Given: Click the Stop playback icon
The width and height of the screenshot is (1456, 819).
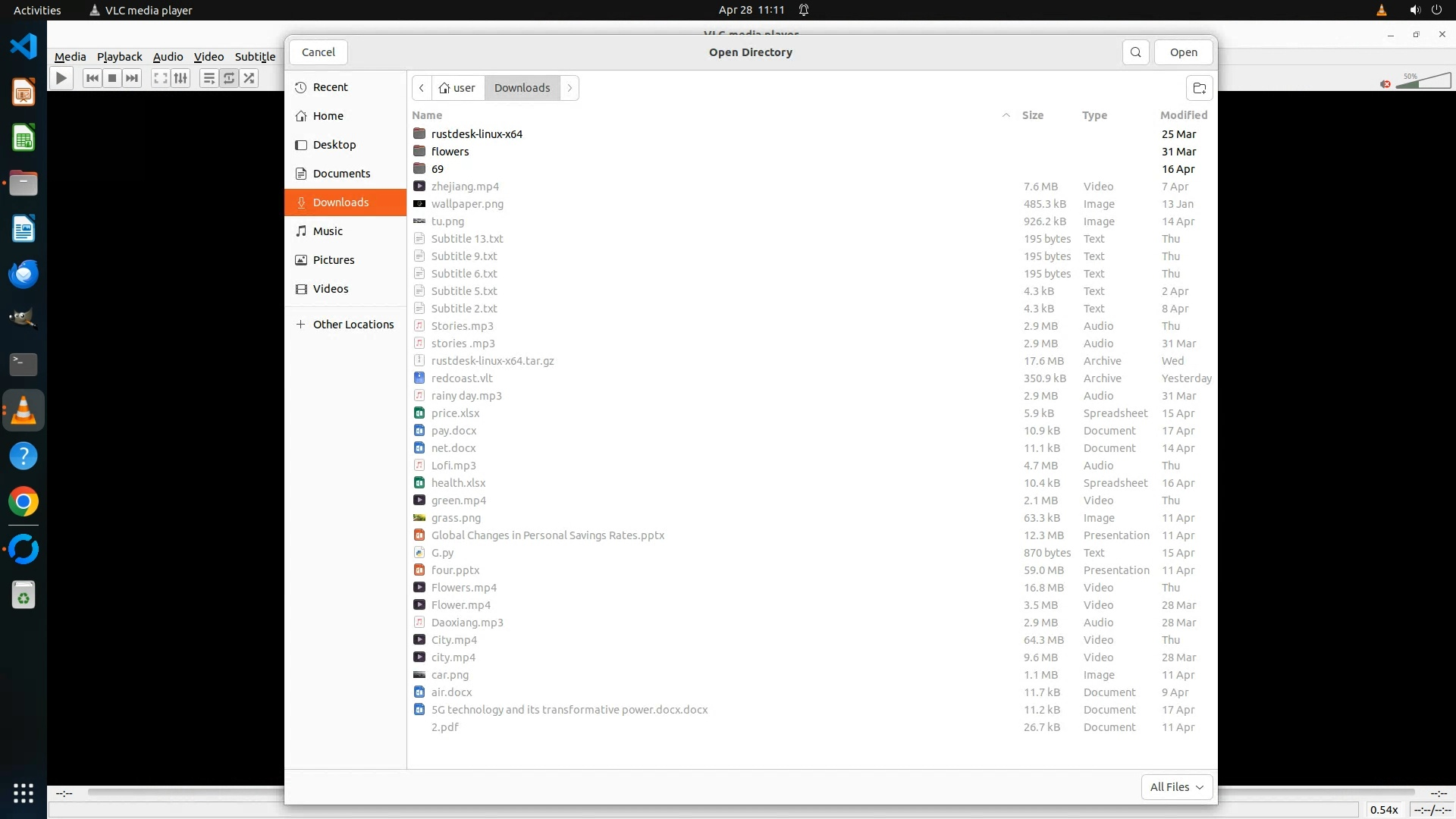Looking at the screenshot, I should [x=112, y=78].
